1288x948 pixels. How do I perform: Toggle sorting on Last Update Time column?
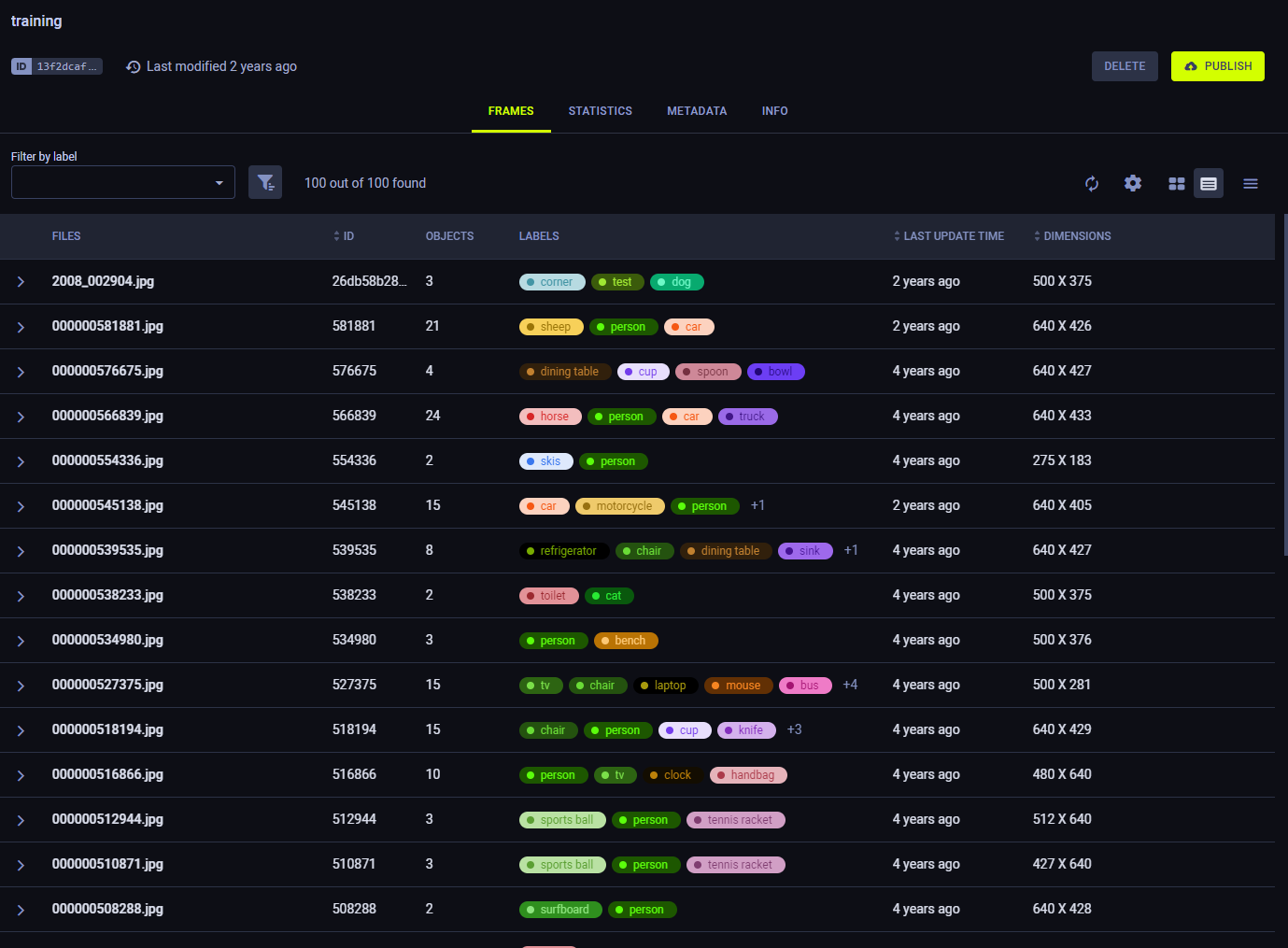pos(897,236)
